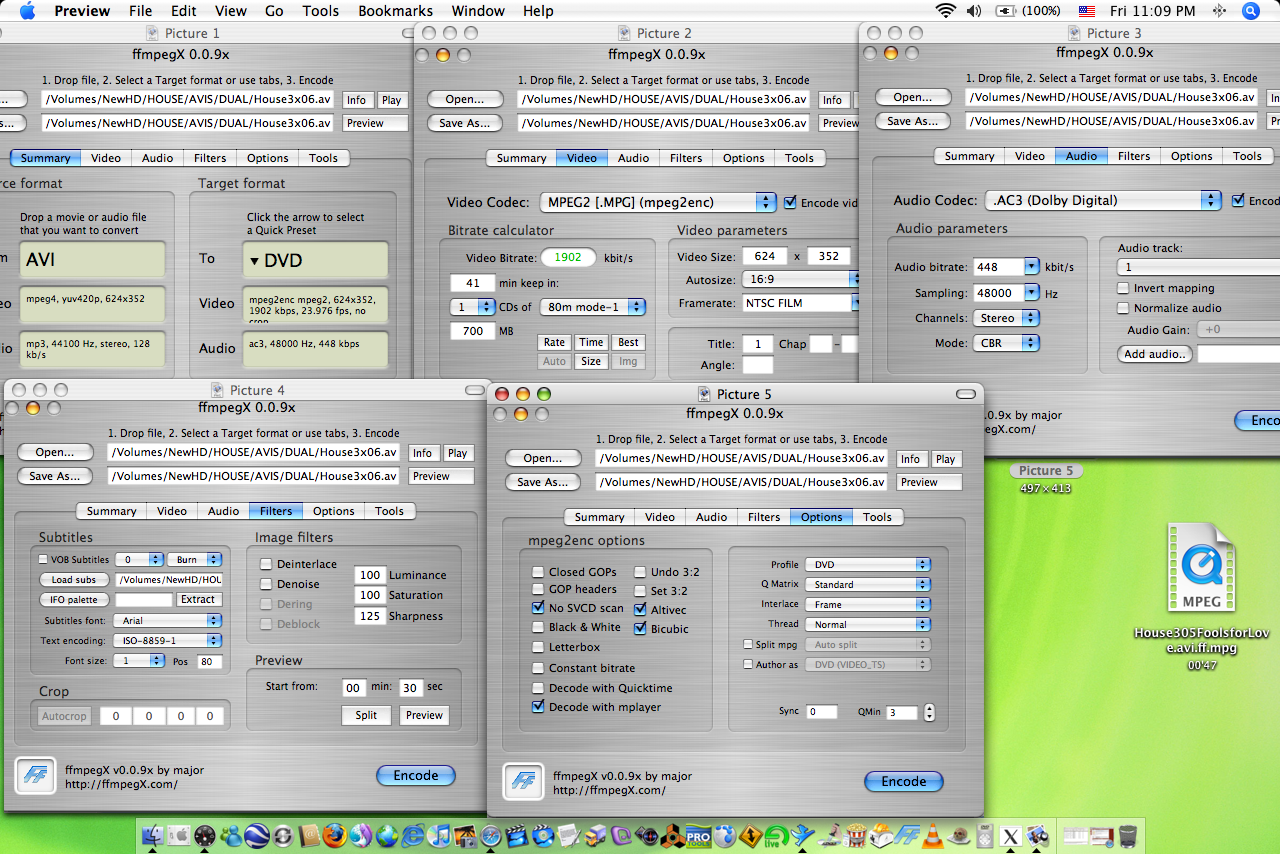Launch the ffmpegX FF icon in the Dock

point(907,834)
